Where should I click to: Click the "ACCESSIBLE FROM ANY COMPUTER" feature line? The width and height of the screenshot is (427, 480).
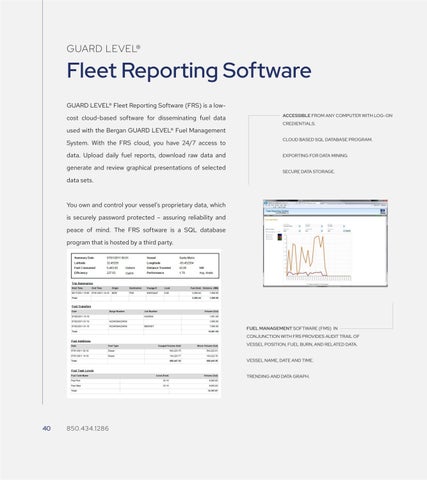(337, 119)
